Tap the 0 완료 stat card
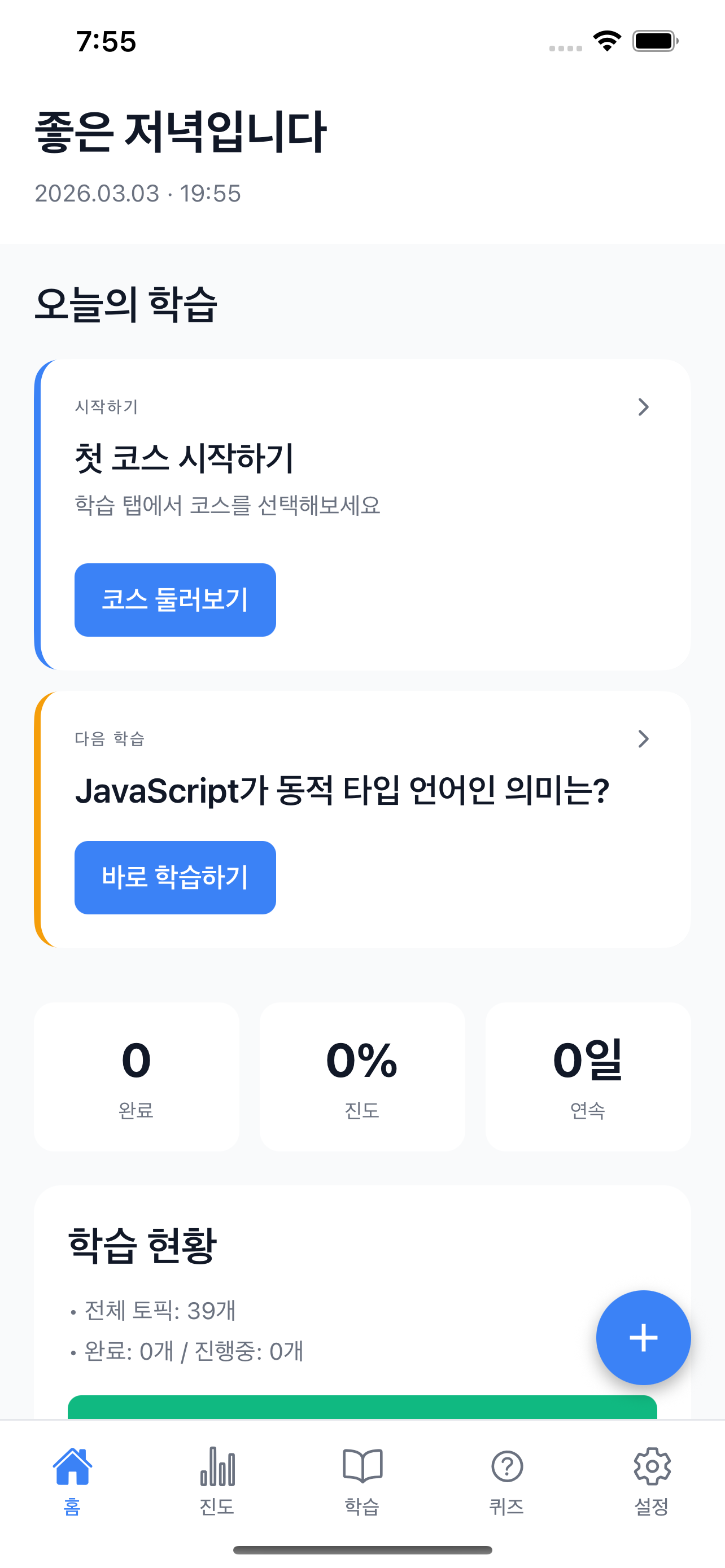The width and height of the screenshot is (725, 1568). click(136, 1076)
